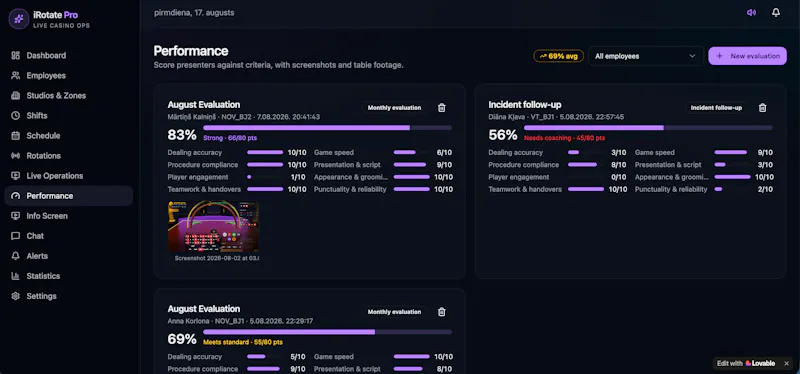
Task: Click 'Player engagement' 1/10 row in Mārtiņš card
Action: point(237,177)
